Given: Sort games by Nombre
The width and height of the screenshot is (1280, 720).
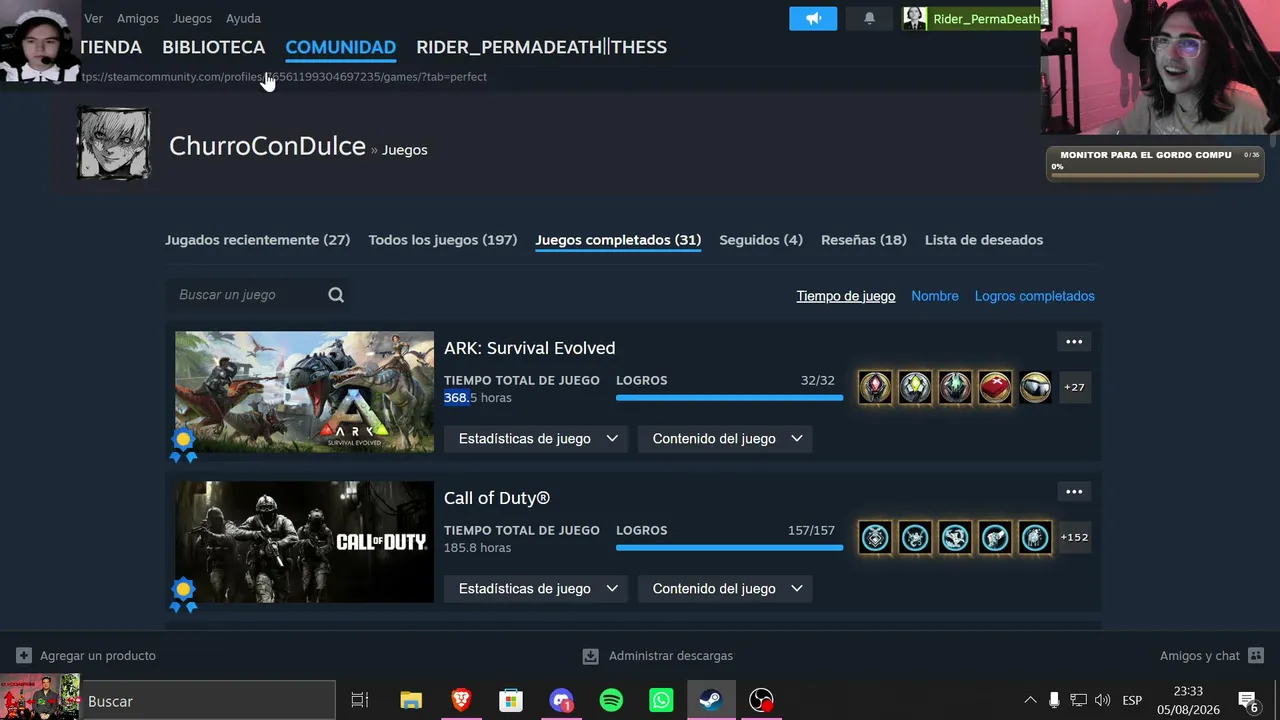Looking at the screenshot, I should 935,296.
